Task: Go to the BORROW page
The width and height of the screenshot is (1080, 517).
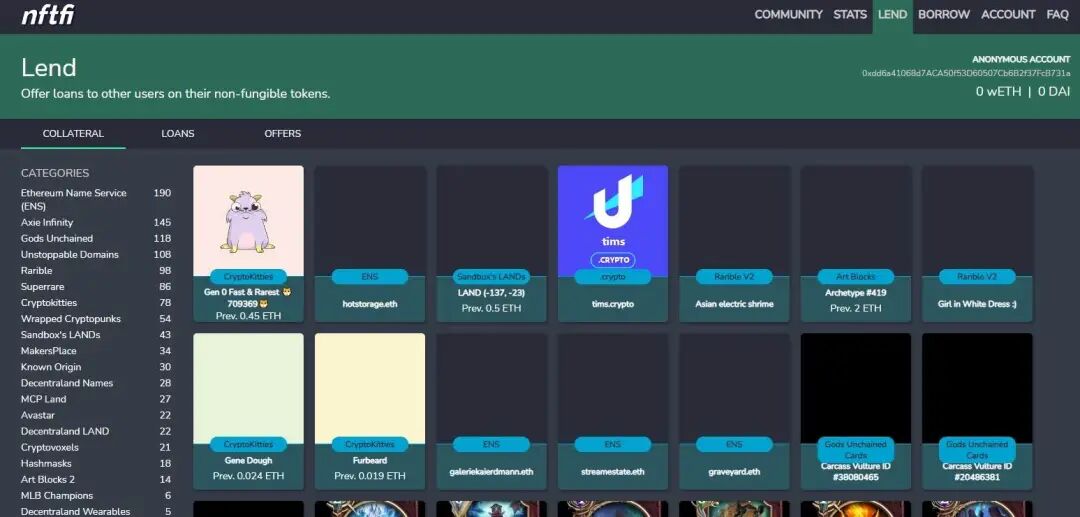Action: pyautogui.click(x=944, y=14)
